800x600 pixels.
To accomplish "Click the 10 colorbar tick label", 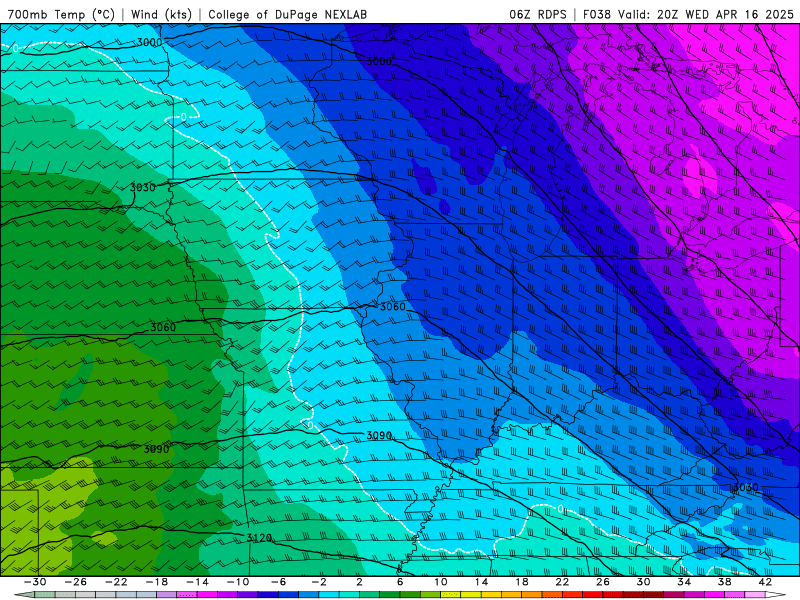I will pos(440,582).
